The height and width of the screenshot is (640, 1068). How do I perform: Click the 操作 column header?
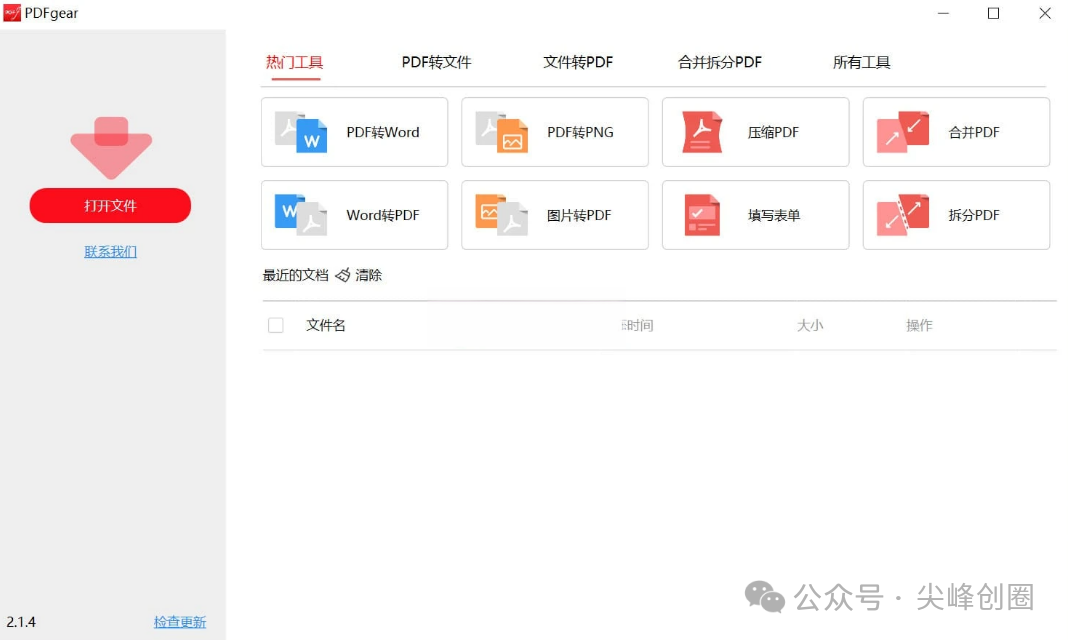[x=920, y=325]
